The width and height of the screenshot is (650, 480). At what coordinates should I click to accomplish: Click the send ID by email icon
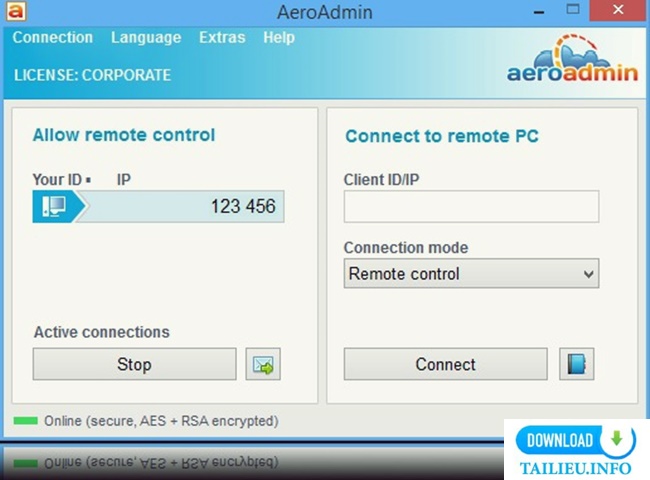click(263, 364)
